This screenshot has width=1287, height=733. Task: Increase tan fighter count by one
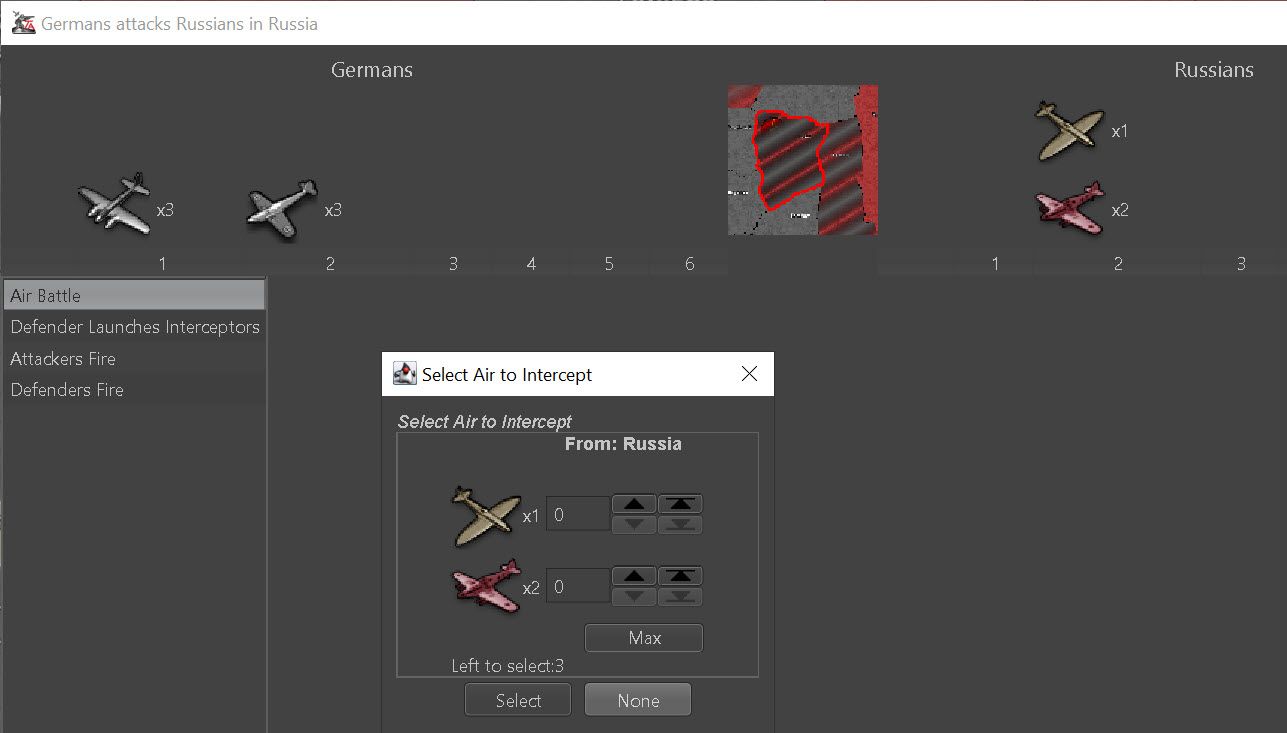(634, 504)
